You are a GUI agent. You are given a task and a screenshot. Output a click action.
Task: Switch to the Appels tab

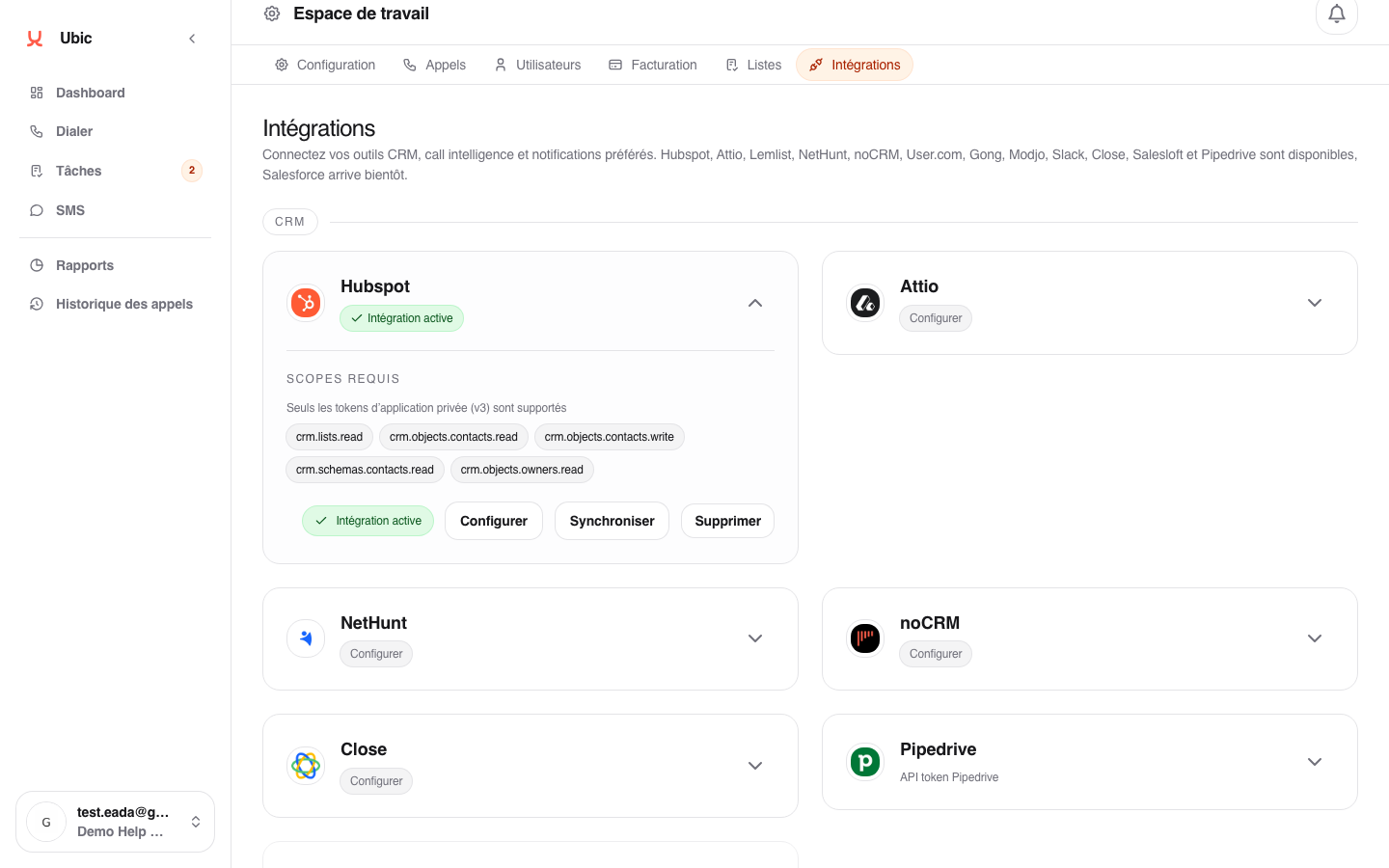pos(434,65)
